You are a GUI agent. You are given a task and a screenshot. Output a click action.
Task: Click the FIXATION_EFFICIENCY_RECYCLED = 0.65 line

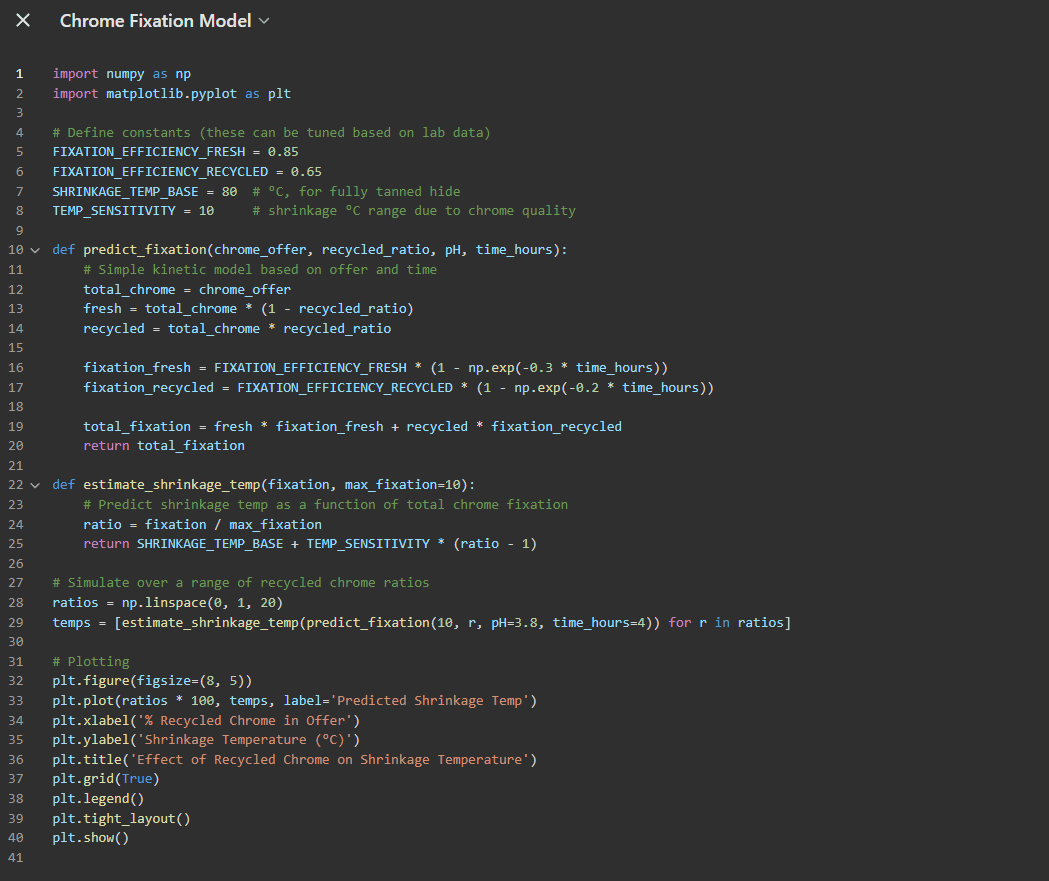tap(187, 172)
